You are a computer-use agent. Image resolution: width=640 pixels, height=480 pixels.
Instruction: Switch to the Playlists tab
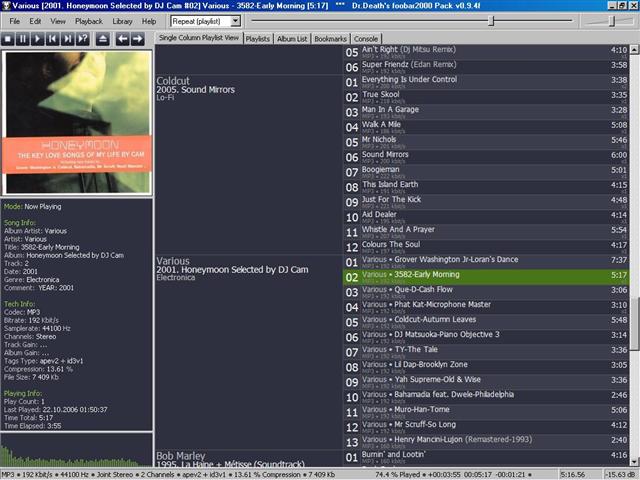pos(258,39)
